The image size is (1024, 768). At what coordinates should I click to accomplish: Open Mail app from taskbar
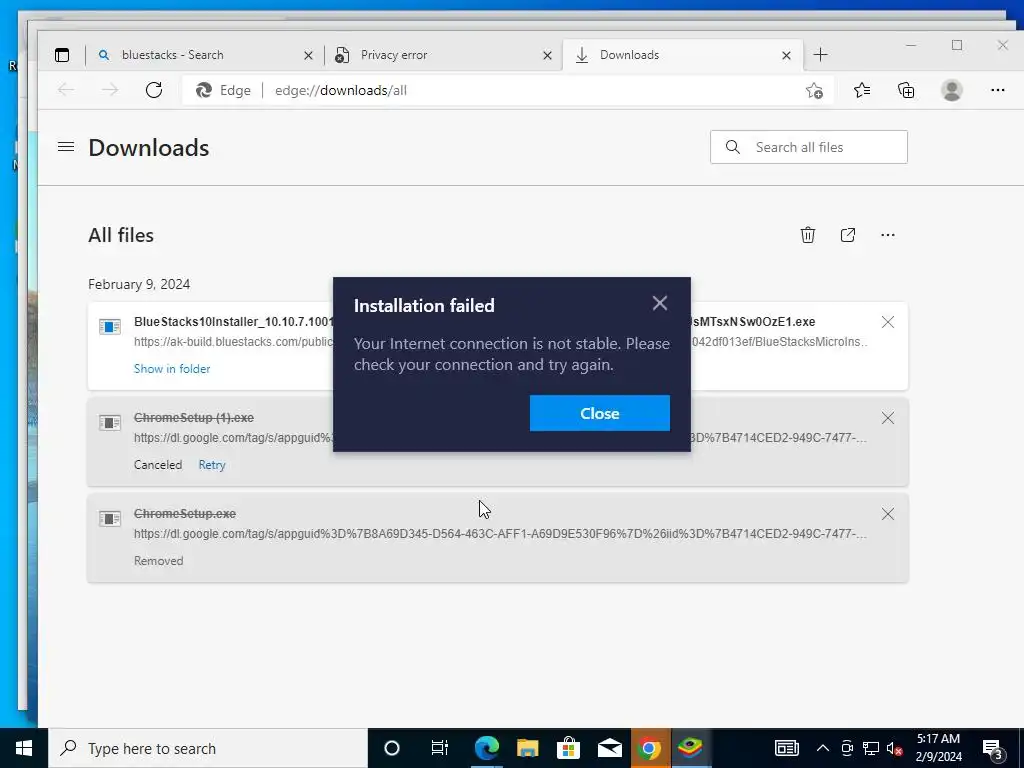point(609,748)
